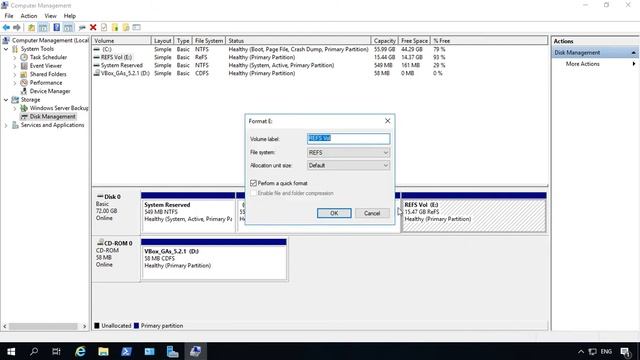Click the Status column header

298,41
